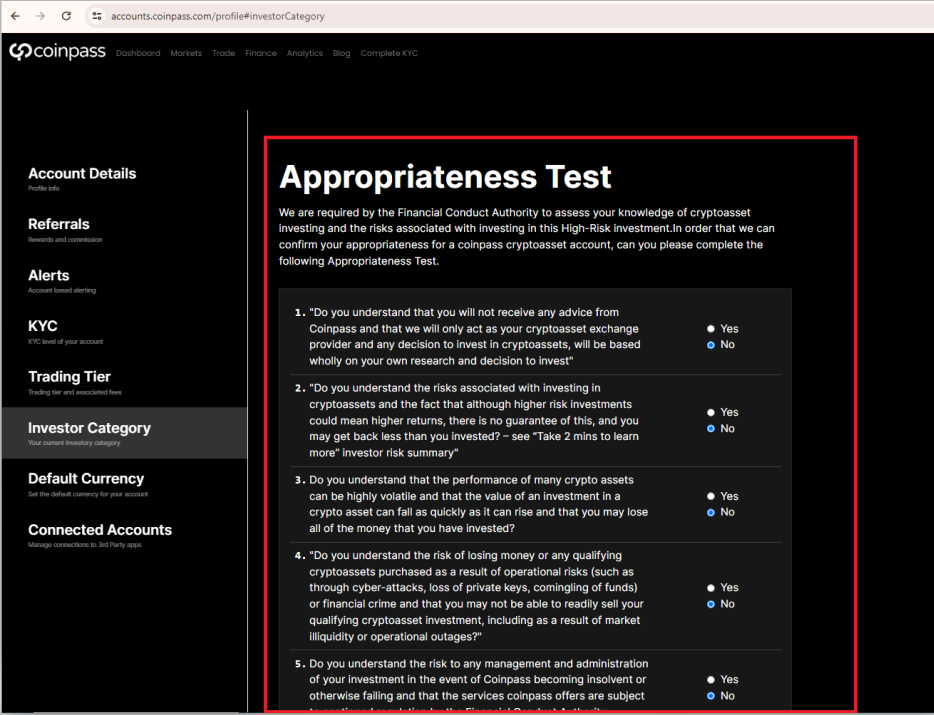Select No for question 2

coord(711,428)
